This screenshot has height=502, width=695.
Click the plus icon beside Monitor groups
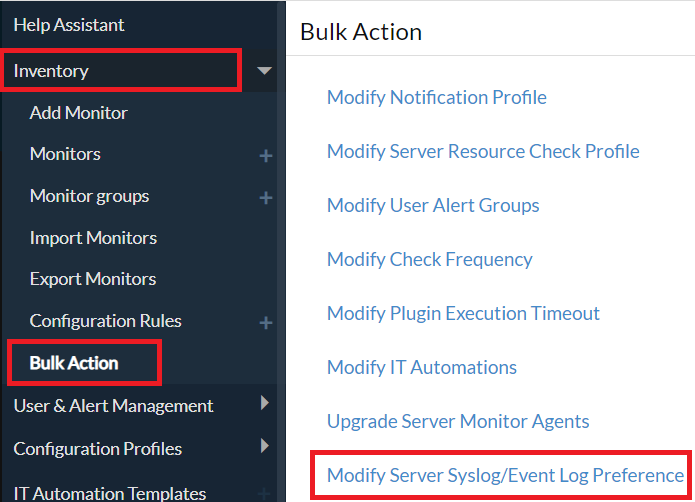click(x=266, y=198)
